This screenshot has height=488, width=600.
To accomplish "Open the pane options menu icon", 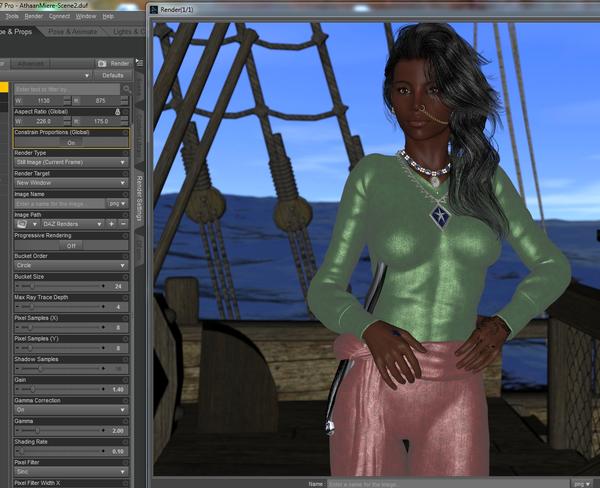I will (139, 62).
